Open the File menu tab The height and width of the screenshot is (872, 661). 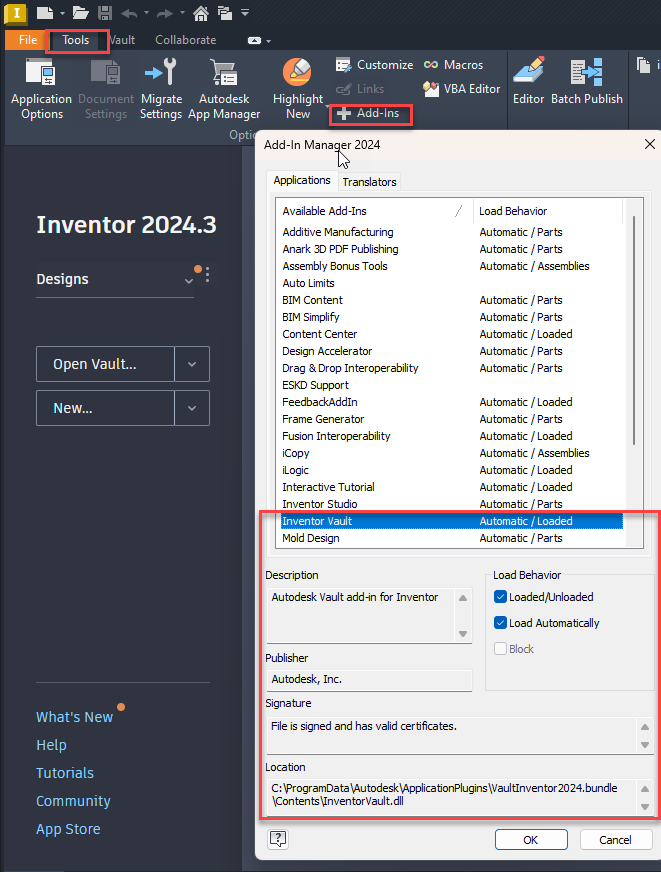click(27, 40)
